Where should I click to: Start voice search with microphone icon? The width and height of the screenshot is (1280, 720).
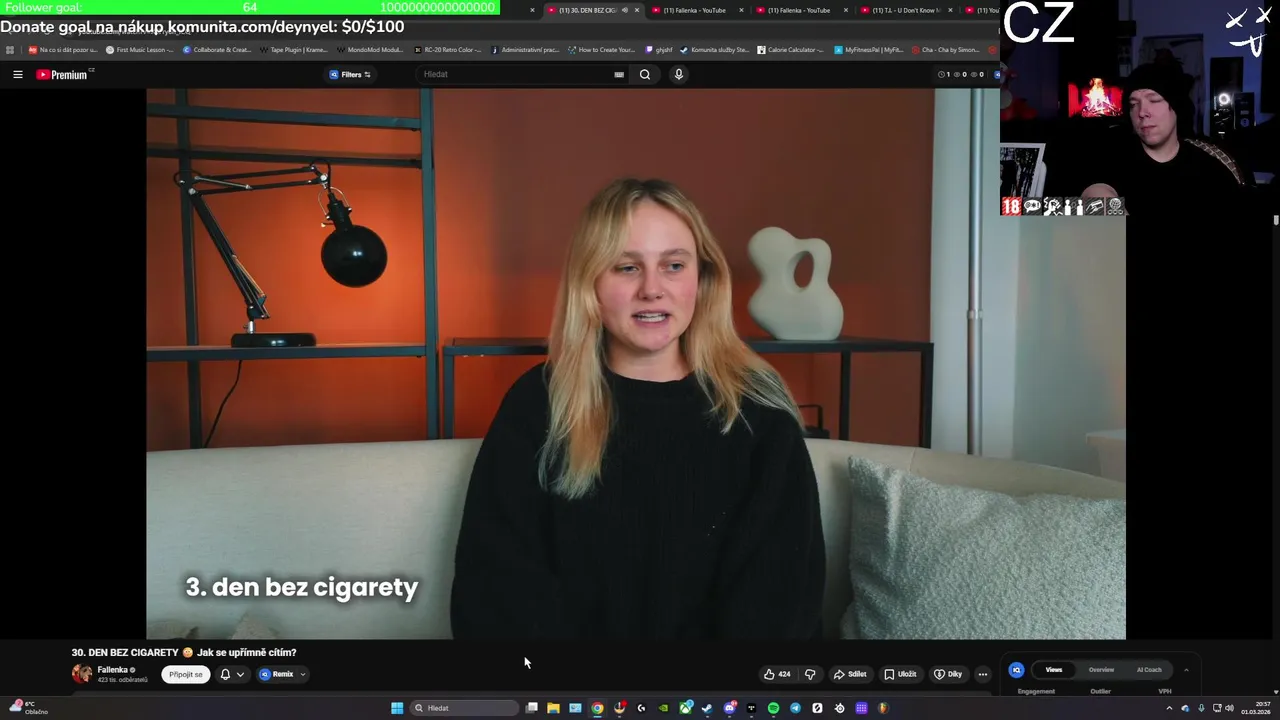[679, 74]
